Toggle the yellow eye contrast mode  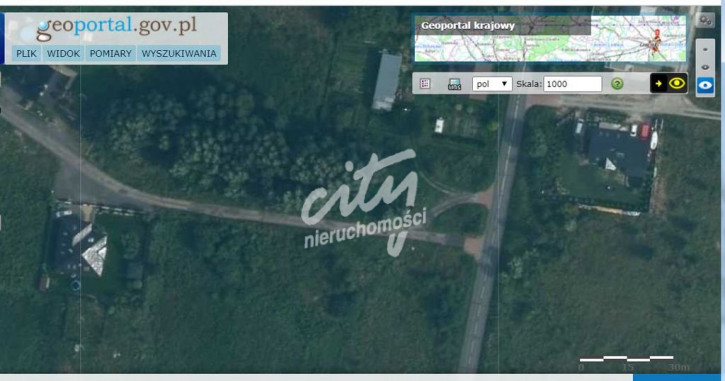tap(677, 83)
